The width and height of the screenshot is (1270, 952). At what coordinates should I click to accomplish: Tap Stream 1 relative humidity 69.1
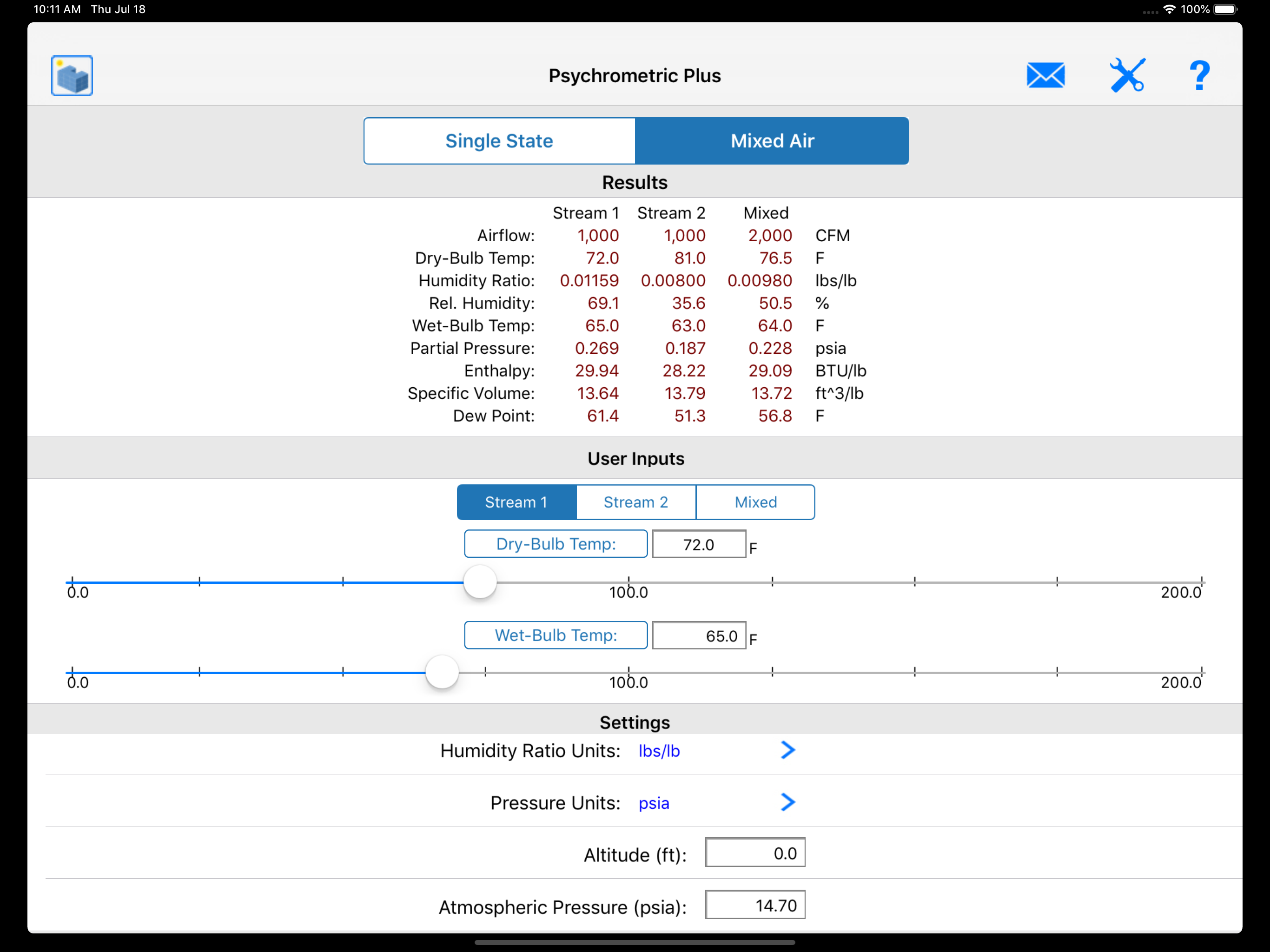coord(603,303)
